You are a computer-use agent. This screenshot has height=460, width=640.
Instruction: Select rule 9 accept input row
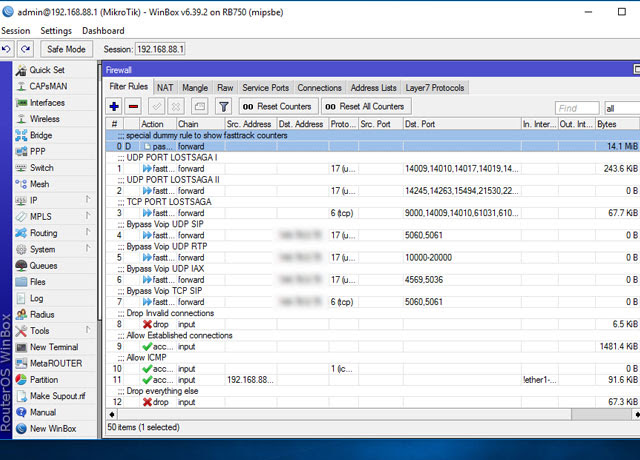coord(373,347)
